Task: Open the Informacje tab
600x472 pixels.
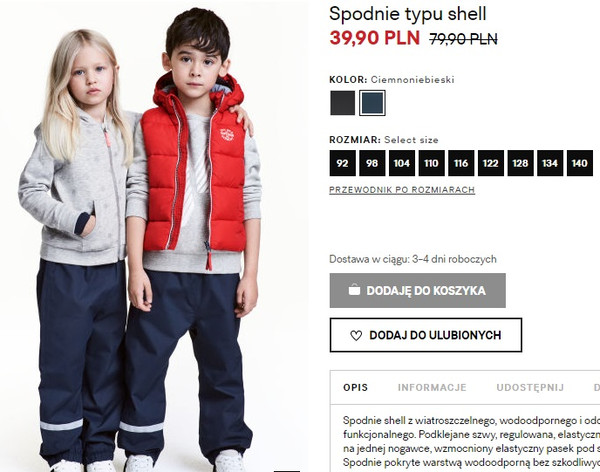Action: [x=432, y=387]
